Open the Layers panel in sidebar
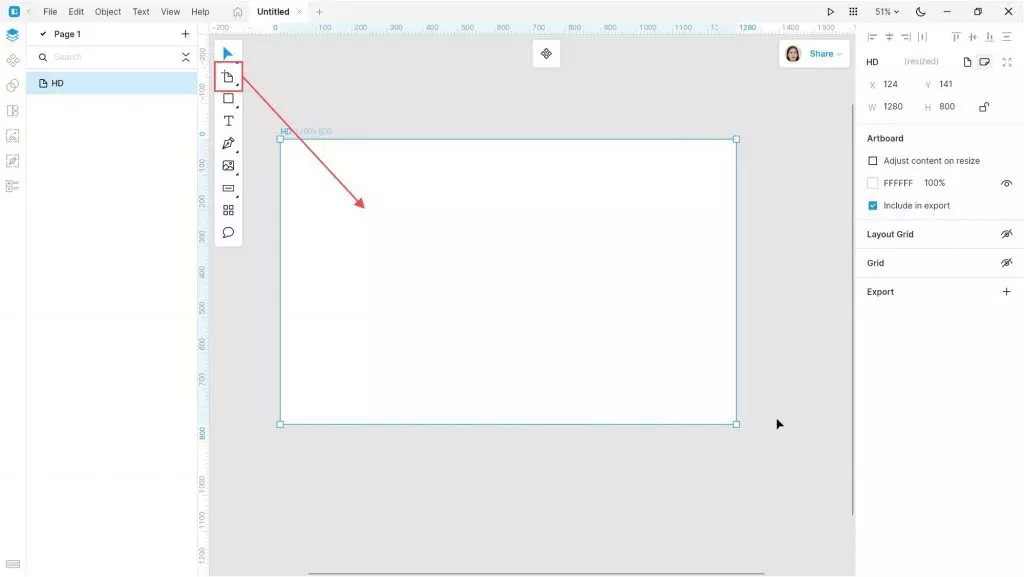Image resolution: width=1024 pixels, height=577 pixels. (x=12, y=35)
